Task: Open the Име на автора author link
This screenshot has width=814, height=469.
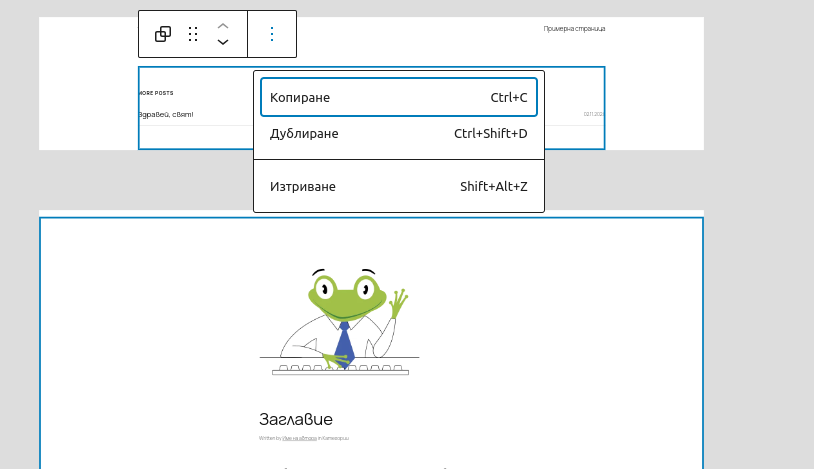Action: (300, 438)
